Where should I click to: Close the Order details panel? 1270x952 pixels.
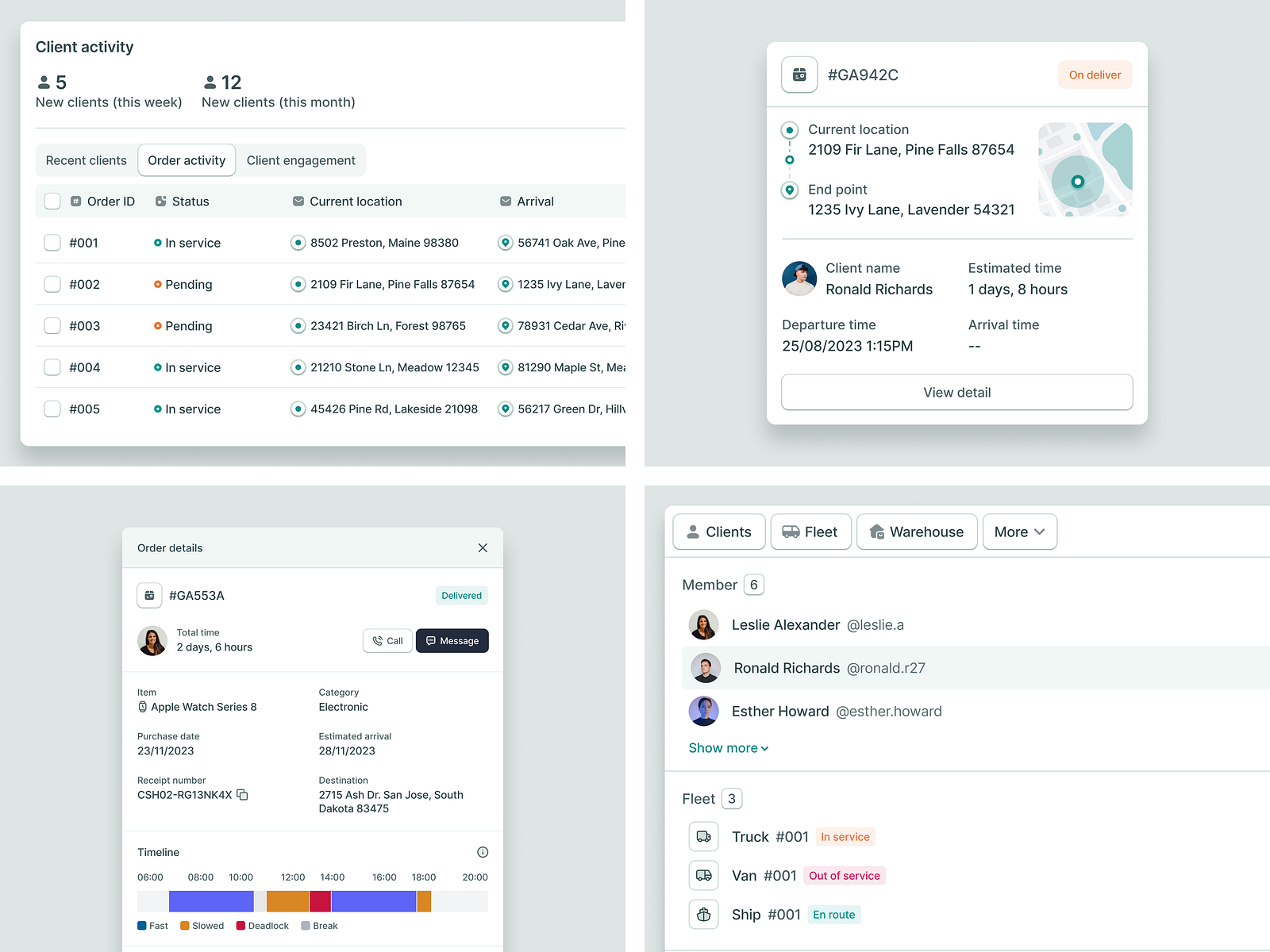point(482,547)
